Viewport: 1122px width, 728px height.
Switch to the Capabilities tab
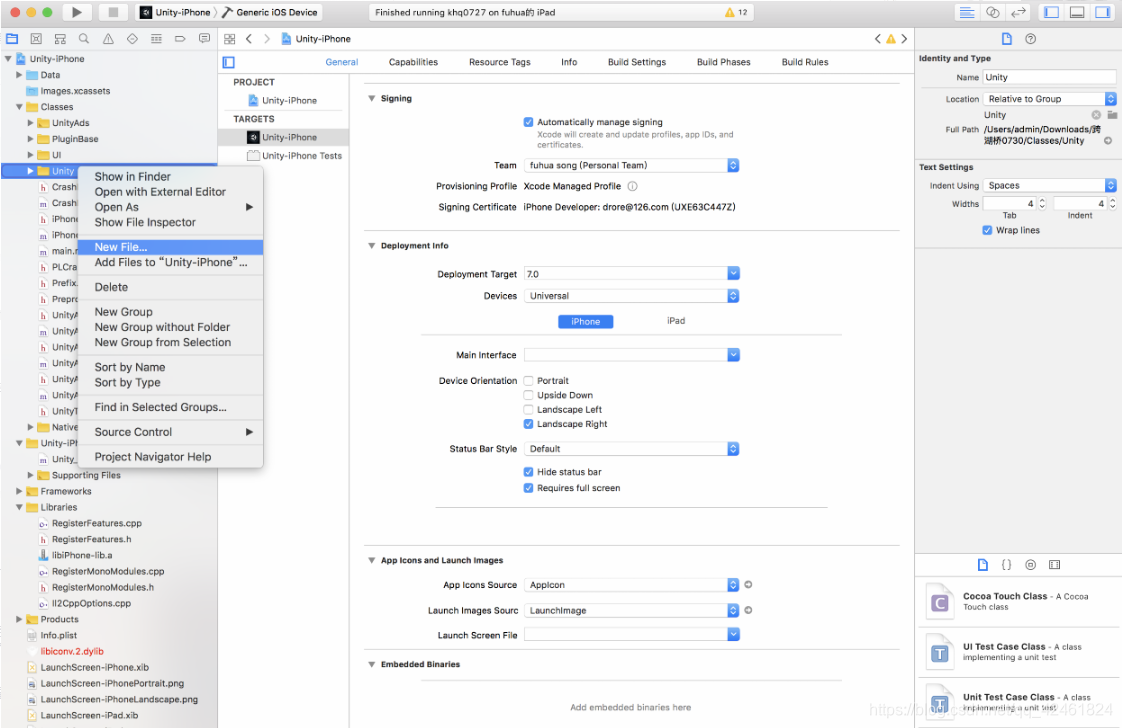click(413, 62)
